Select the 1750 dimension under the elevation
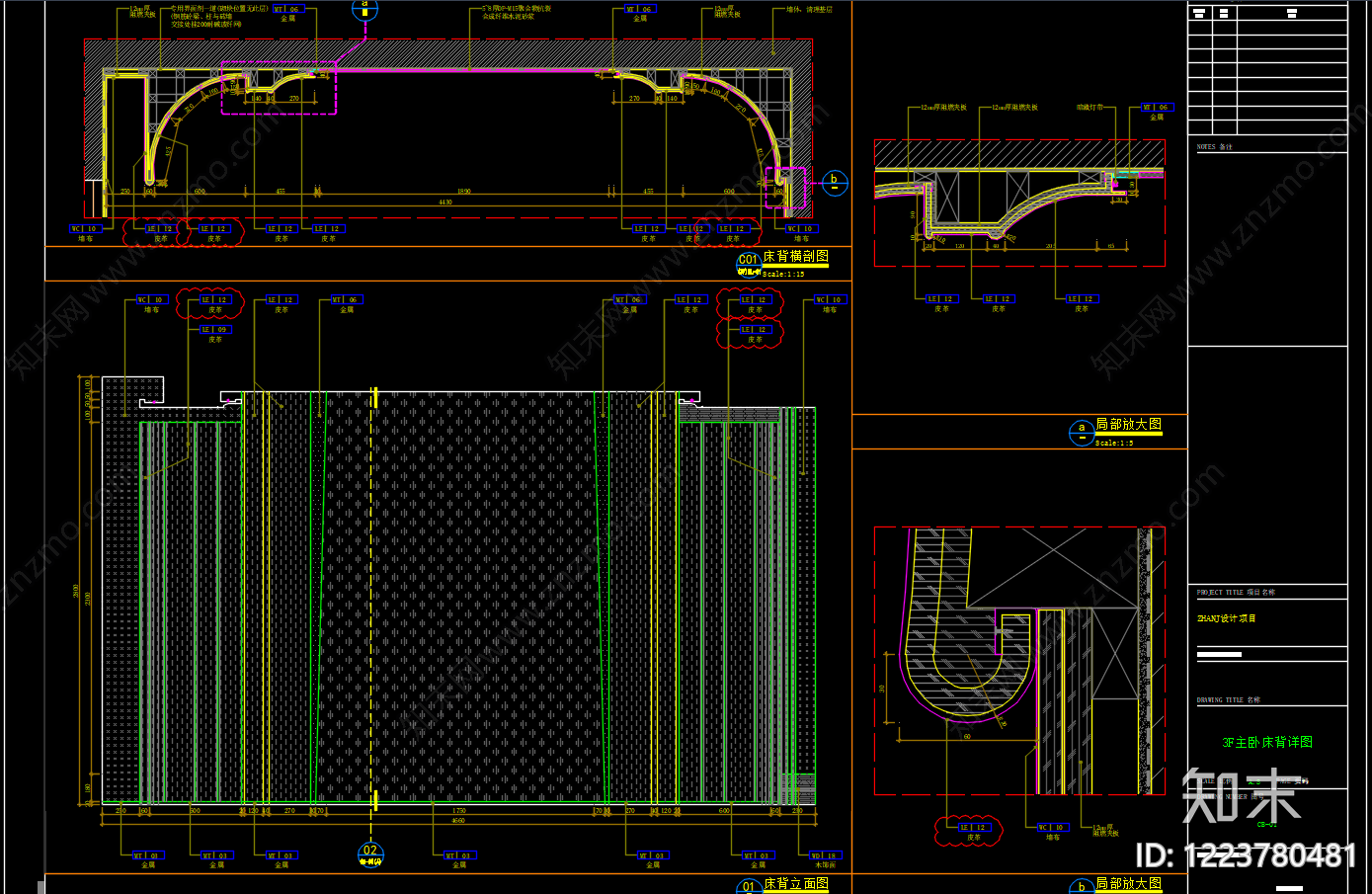Viewport: 1372px width, 894px height. tap(459, 811)
